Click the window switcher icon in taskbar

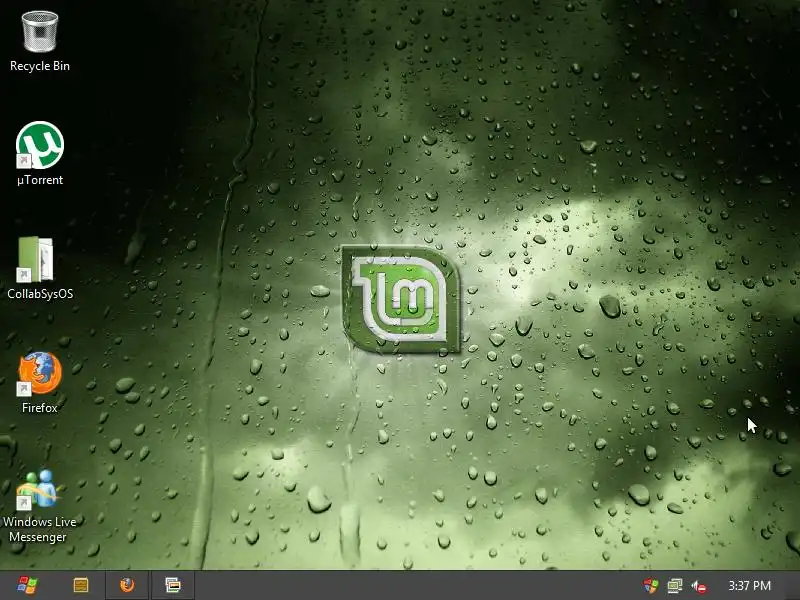(x=173, y=585)
